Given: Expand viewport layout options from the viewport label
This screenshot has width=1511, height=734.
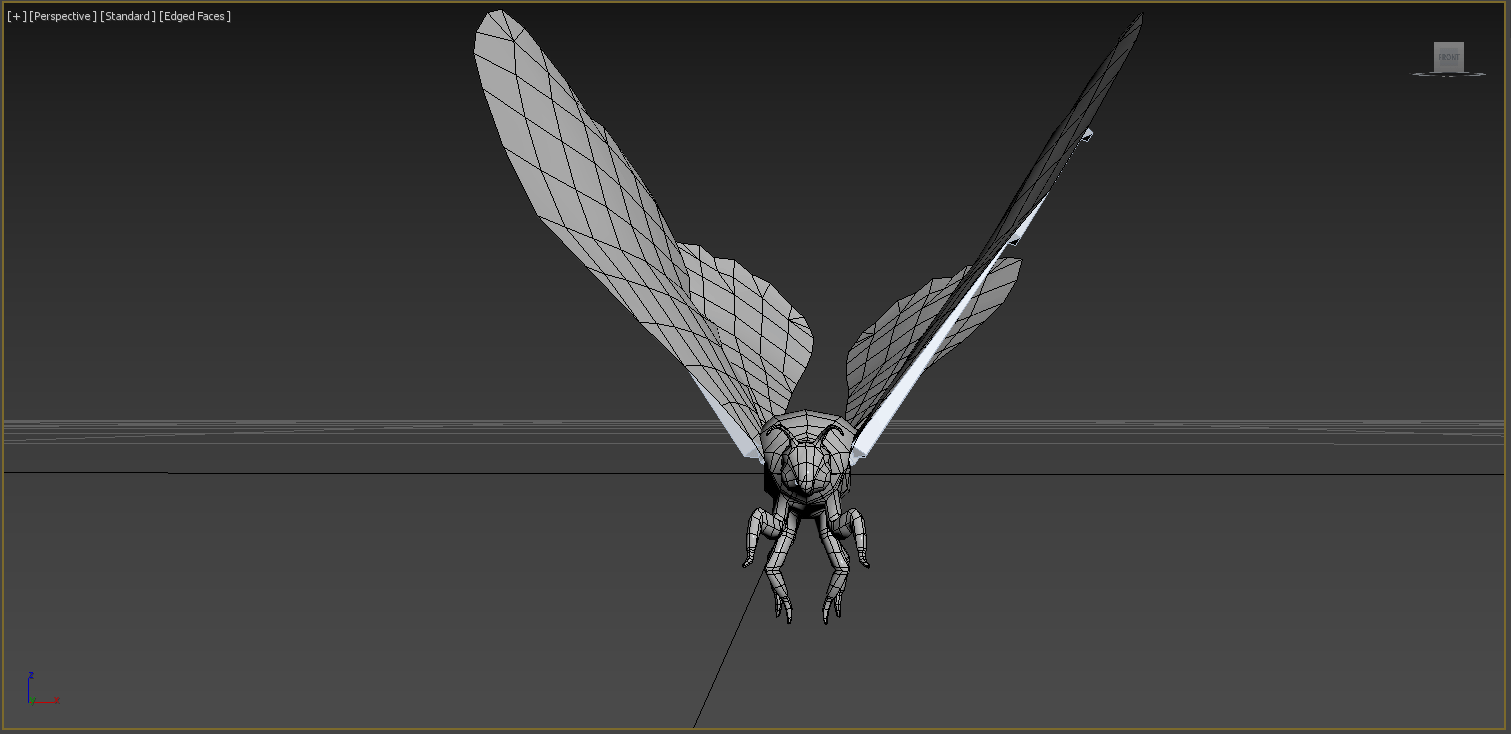Looking at the screenshot, I should (15, 16).
